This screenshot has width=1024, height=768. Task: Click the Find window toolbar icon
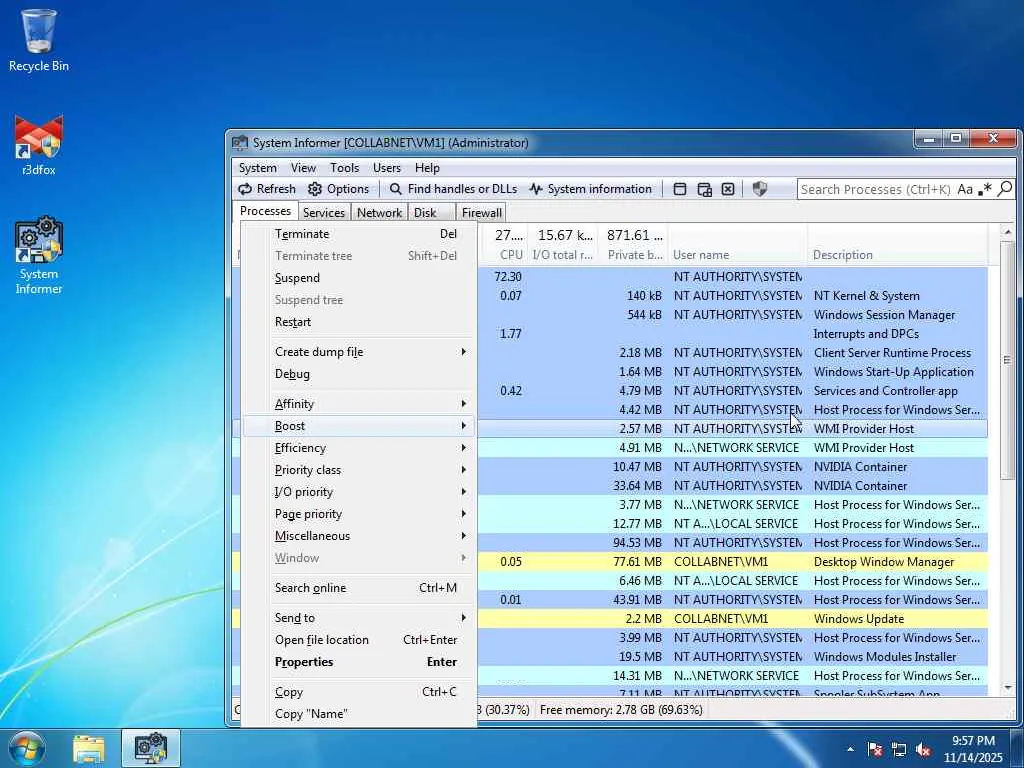coord(680,189)
